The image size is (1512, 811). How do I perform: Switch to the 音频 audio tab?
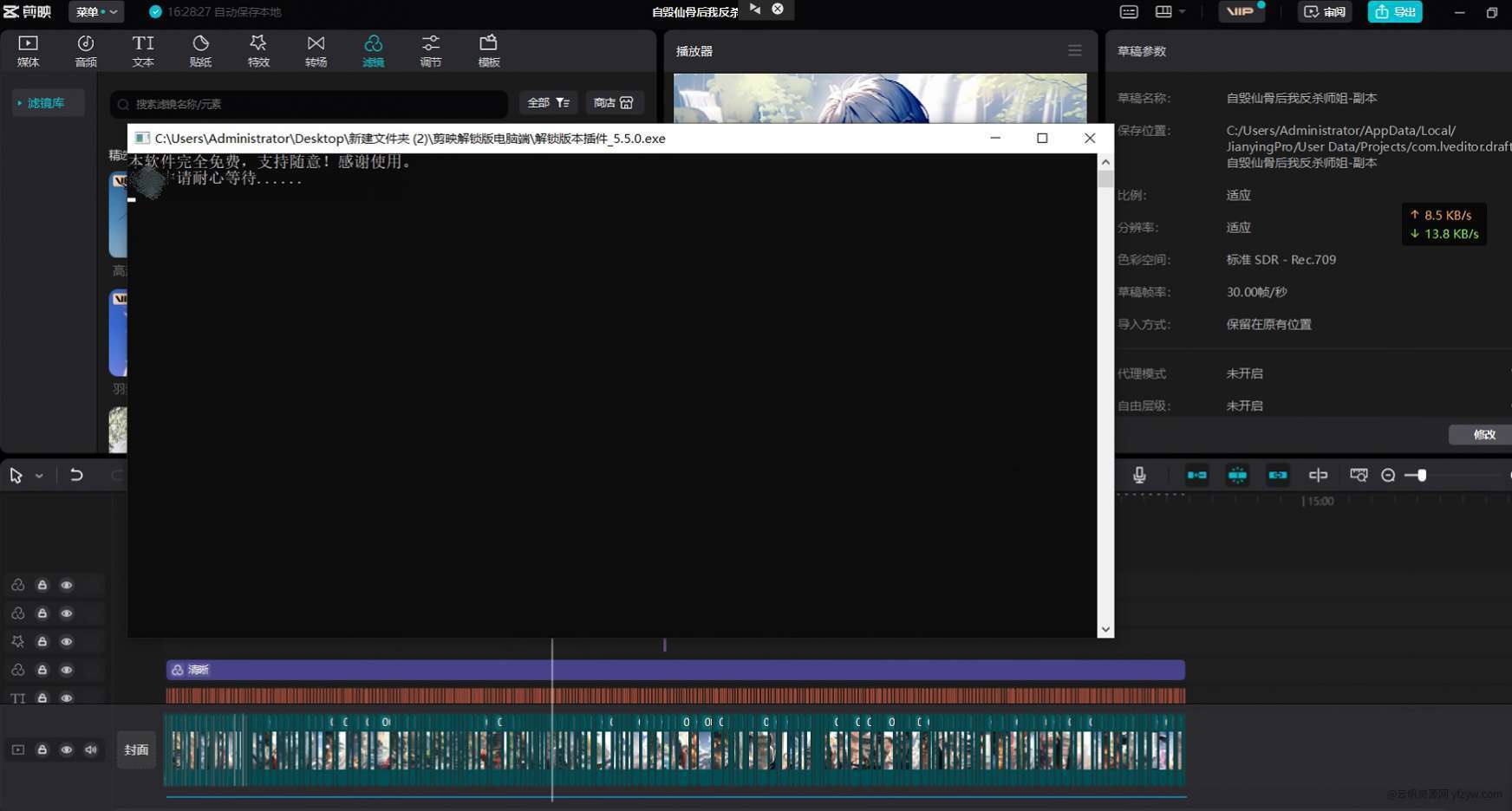coord(86,51)
